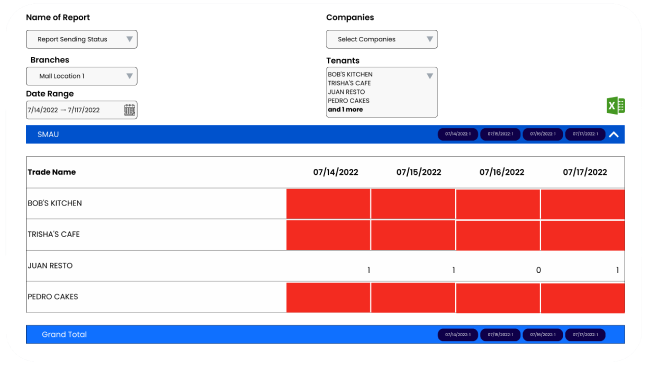The image size is (648, 365).
Task: Click BOB'S KITCHEN entry in the Tenants box
Action: tap(350, 74)
